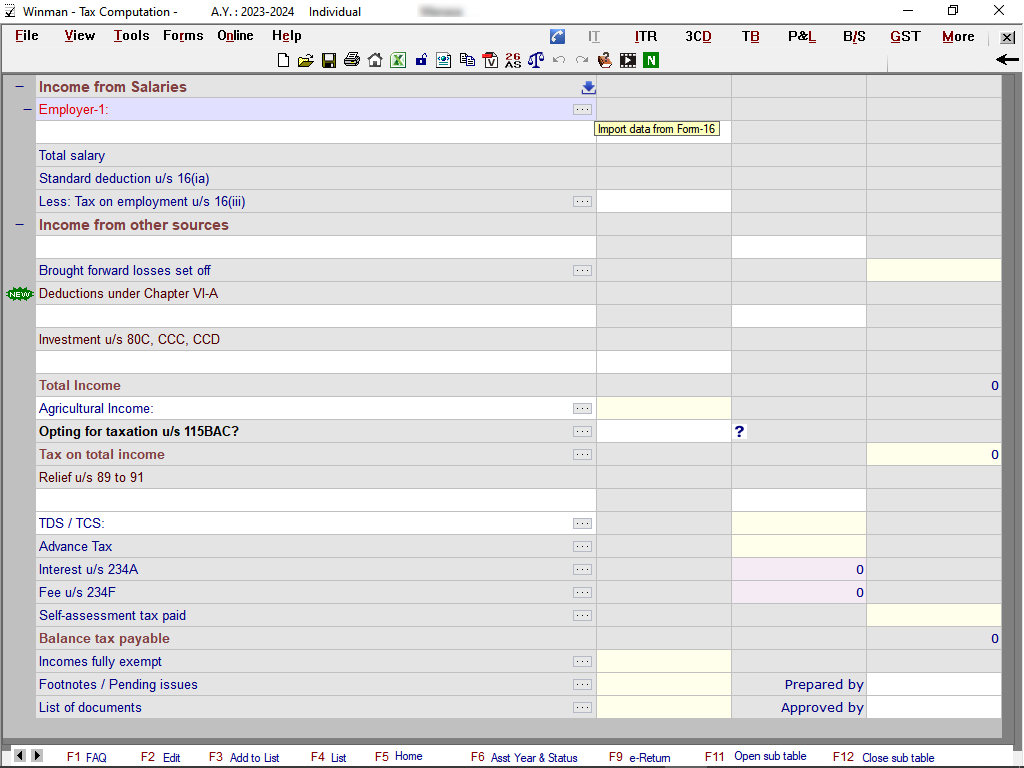Click the Print icon in toolbar
This screenshot has height=768, width=1024.
(x=351, y=60)
